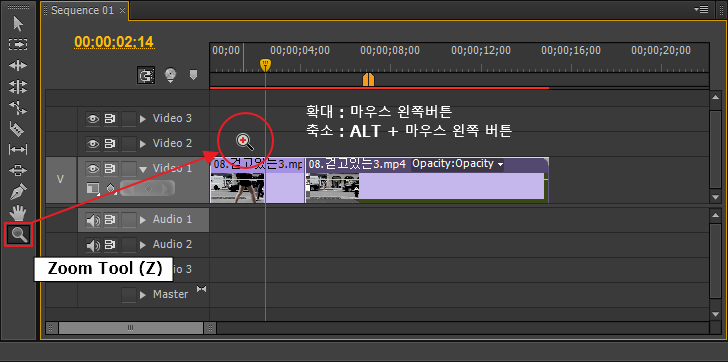This screenshot has height=362, width=728.
Task: Expand the Audio 1 track
Action: [x=143, y=220]
